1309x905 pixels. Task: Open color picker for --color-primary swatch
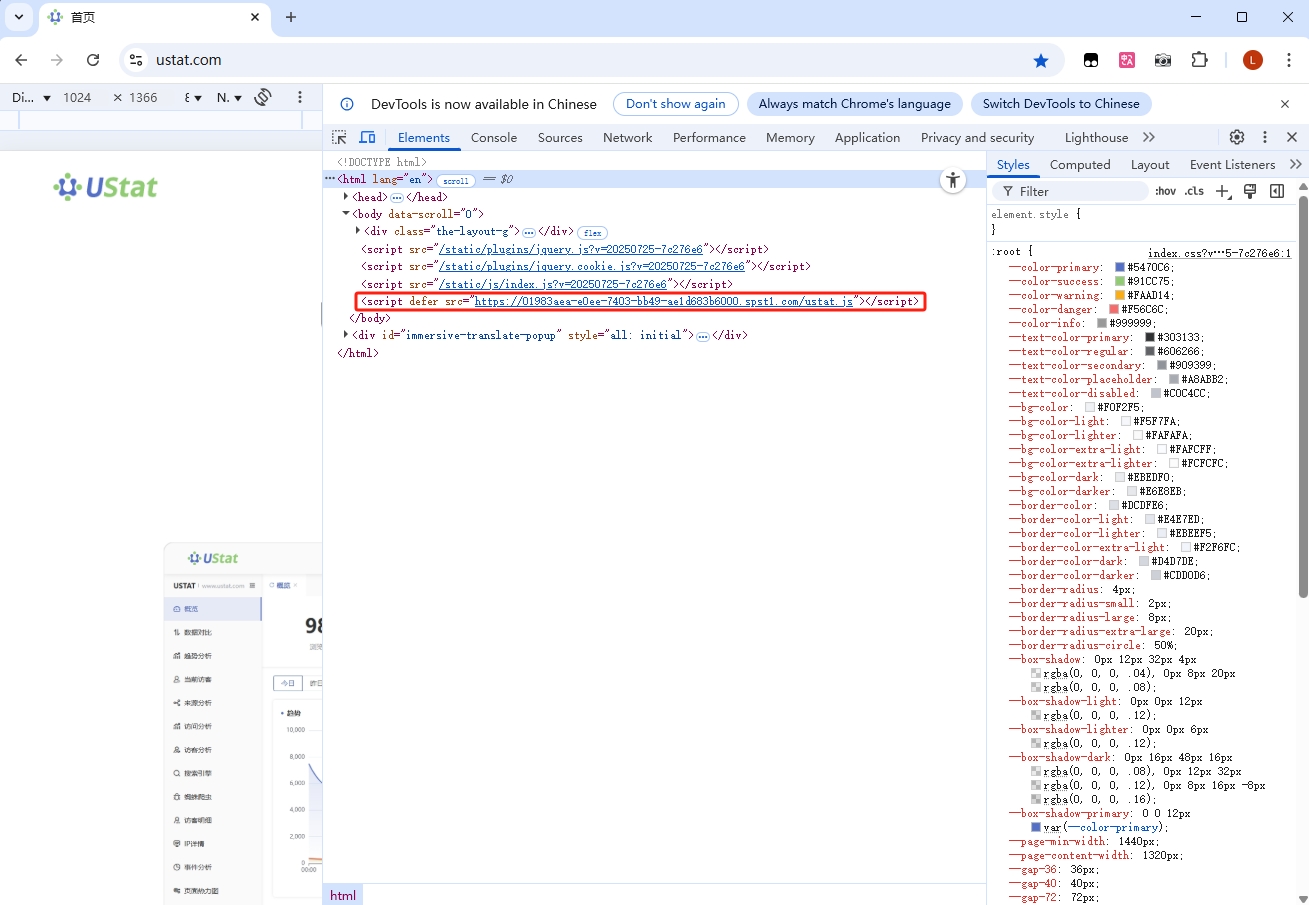[1120, 267]
